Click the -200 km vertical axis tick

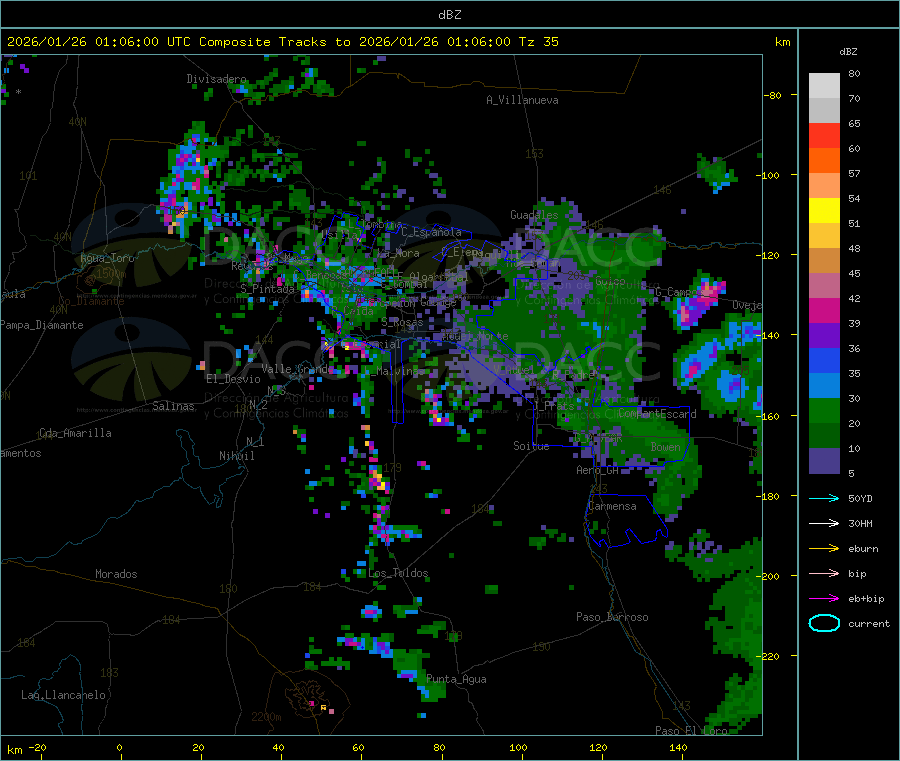click(x=770, y=576)
